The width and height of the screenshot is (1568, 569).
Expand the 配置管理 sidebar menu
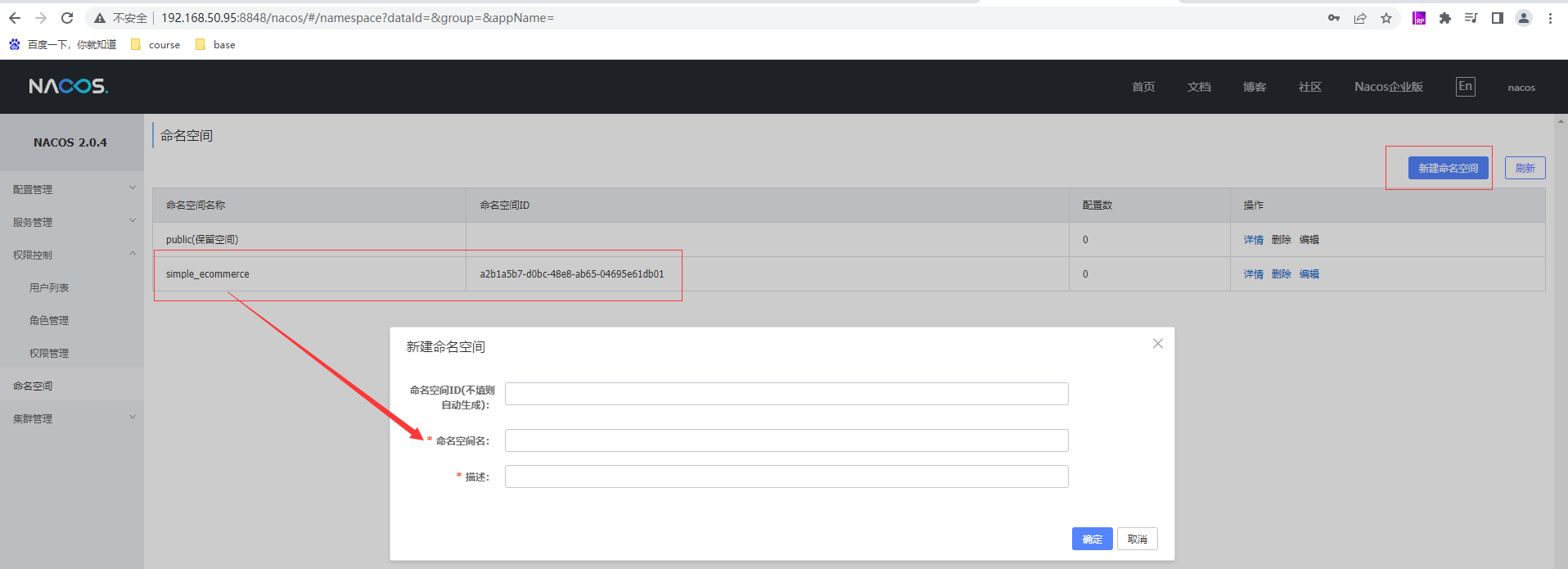coord(70,189)
